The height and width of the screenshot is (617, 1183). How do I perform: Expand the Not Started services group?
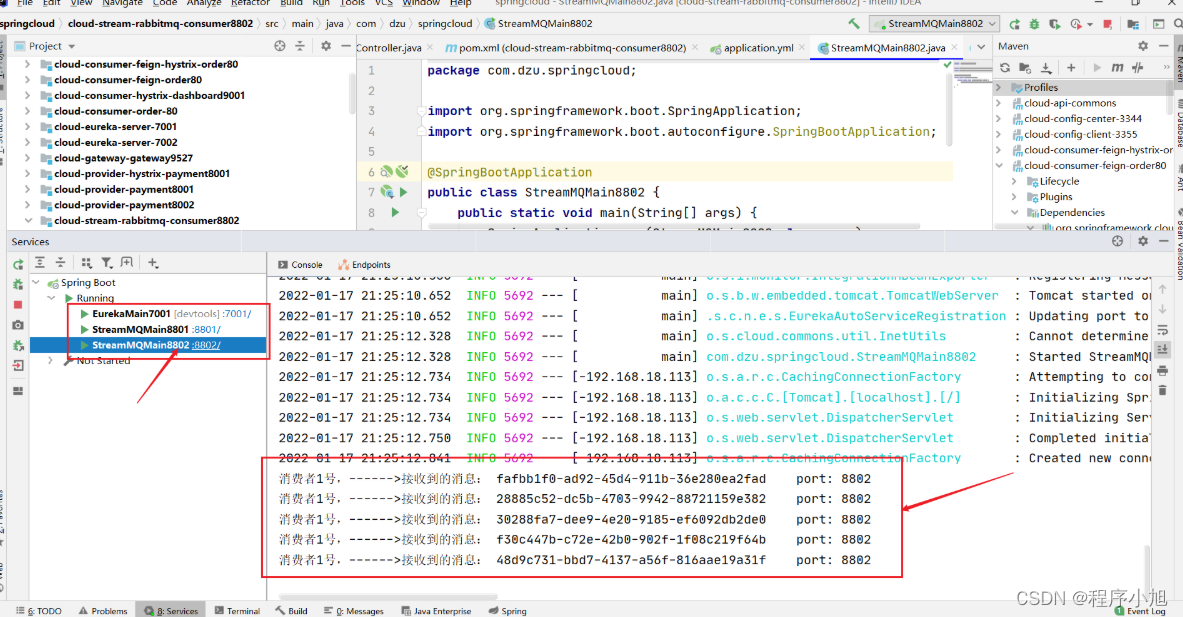pyautogui.click(x=51, y=361)
